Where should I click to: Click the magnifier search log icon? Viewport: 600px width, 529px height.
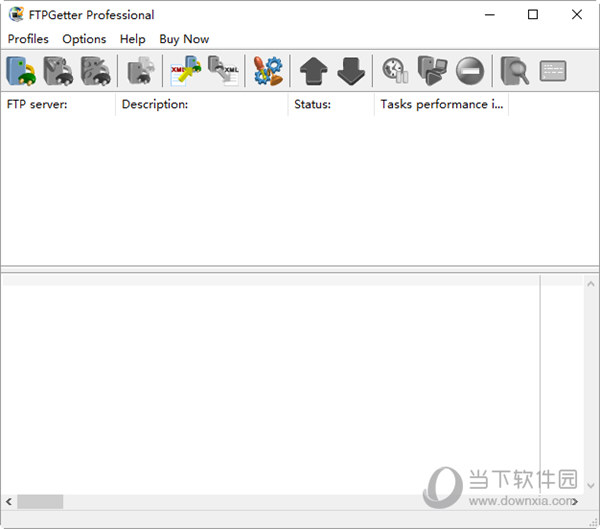[515, 71]
